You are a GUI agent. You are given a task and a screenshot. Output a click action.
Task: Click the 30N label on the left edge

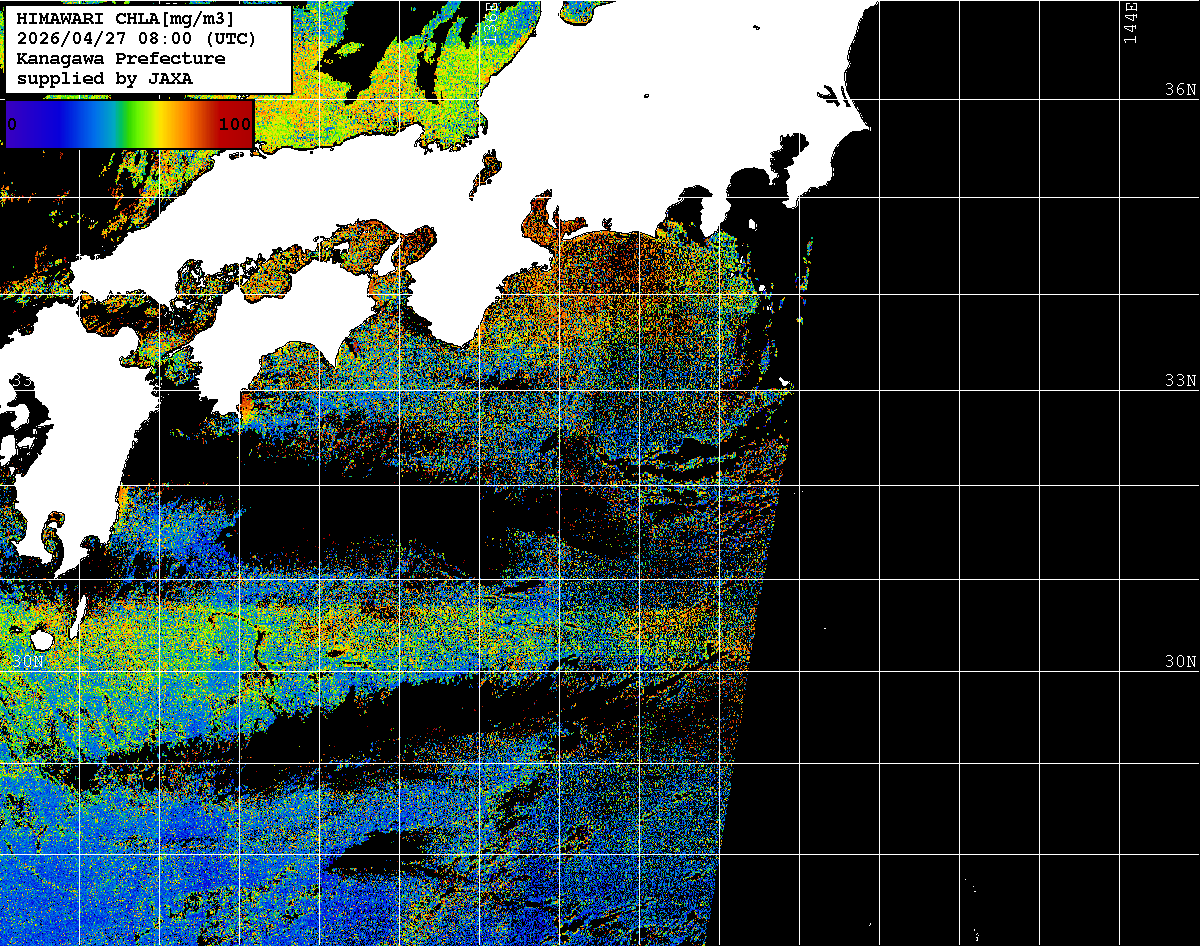pyautogui.click(x=28, y=662)
